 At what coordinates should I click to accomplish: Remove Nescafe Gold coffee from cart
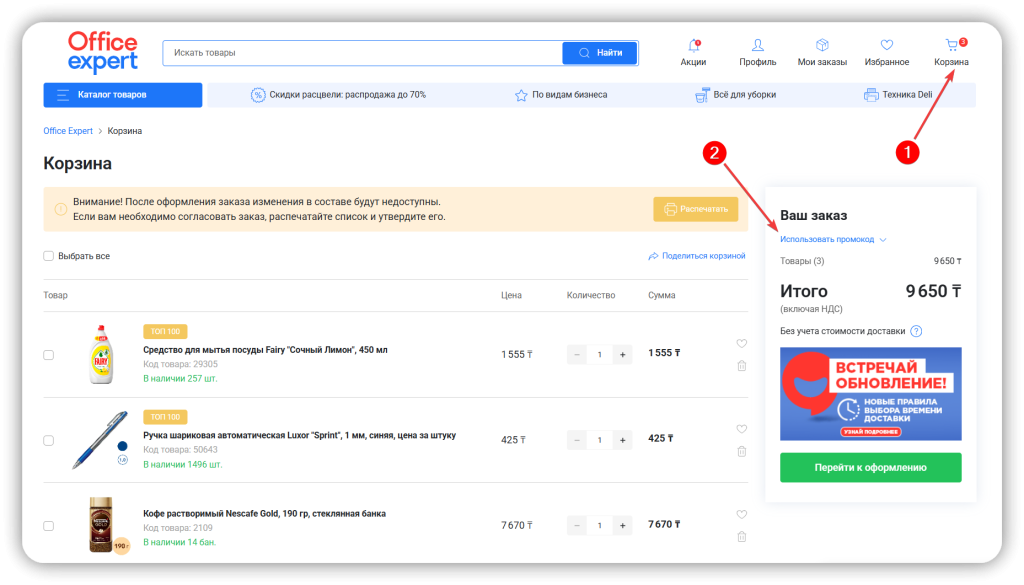(741, 537)
